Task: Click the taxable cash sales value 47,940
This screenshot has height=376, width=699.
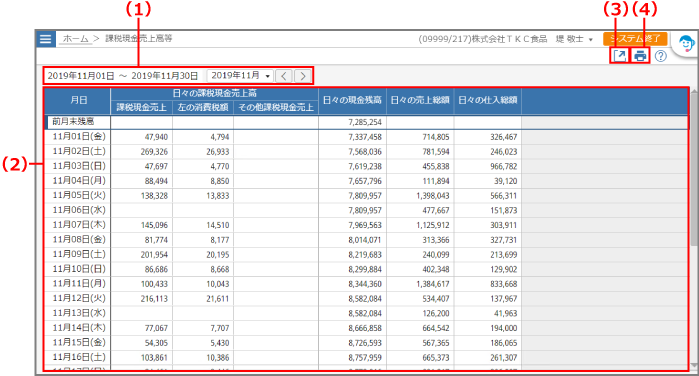Action: pyautogui.click(x=156, y=137)
